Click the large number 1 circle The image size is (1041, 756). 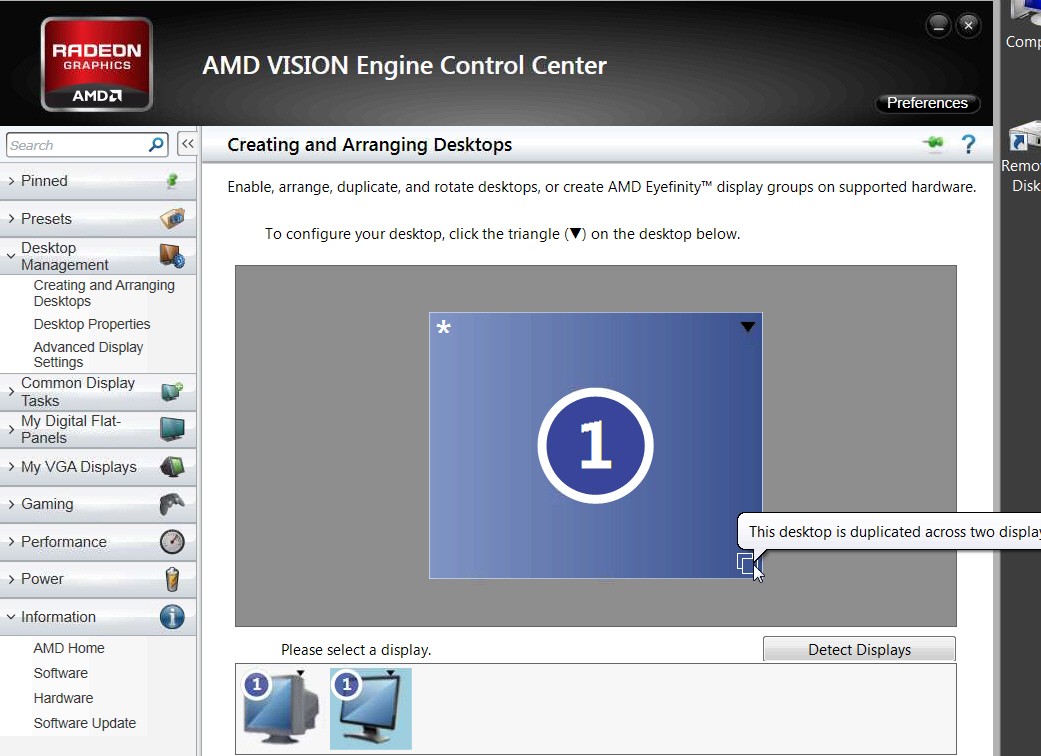tap(596, 445)
